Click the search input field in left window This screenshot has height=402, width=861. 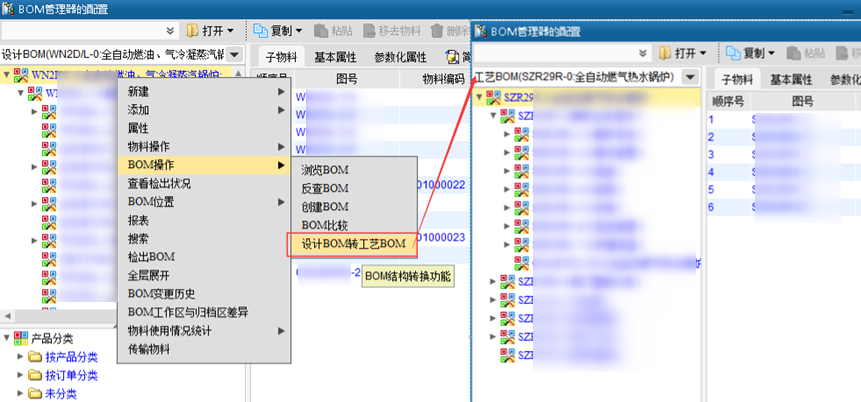[81, 31]
